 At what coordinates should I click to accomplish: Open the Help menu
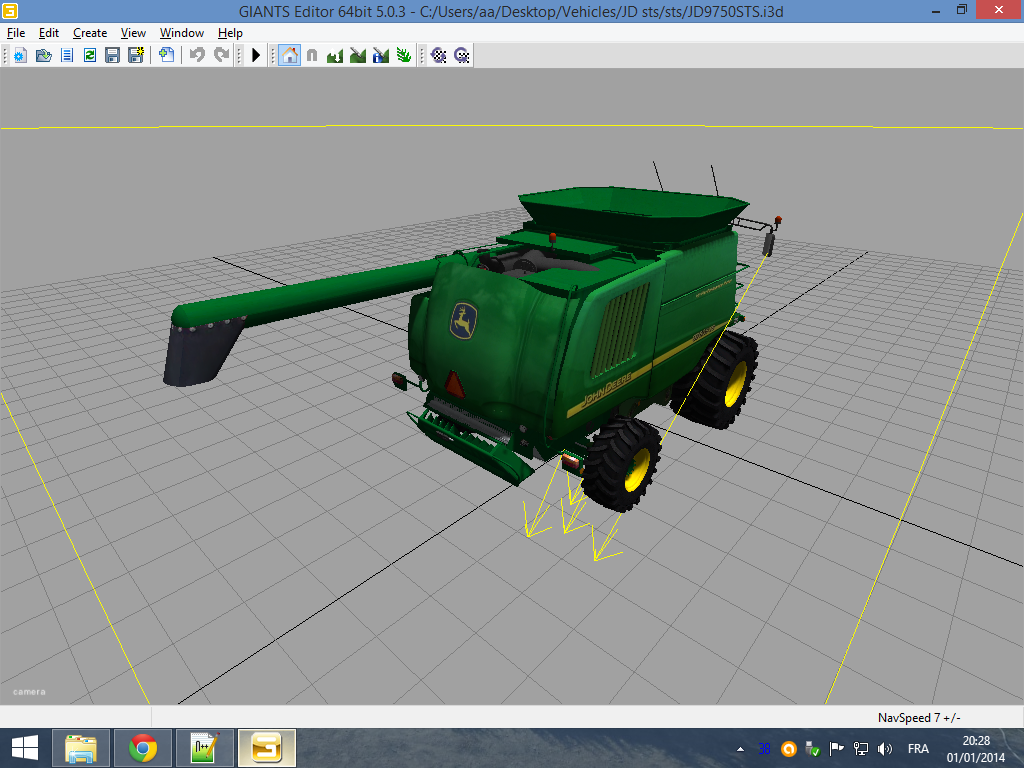tap(230, 33)
